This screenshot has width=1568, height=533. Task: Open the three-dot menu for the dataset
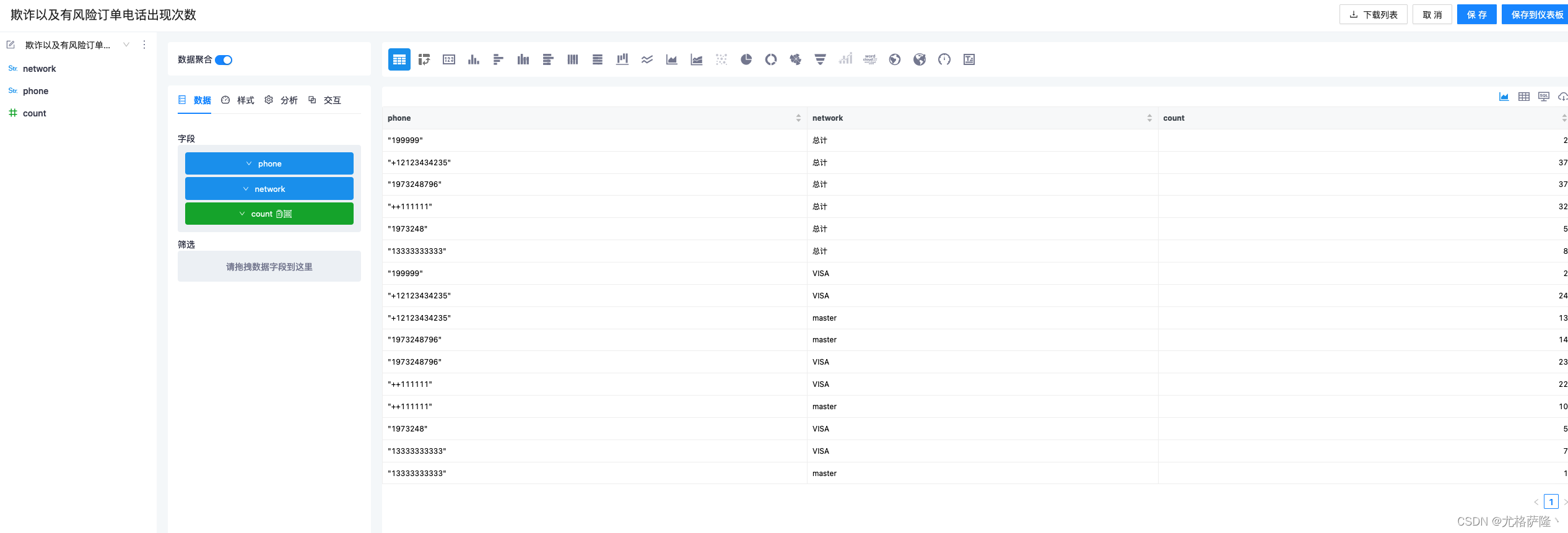[x=144, y=45]
